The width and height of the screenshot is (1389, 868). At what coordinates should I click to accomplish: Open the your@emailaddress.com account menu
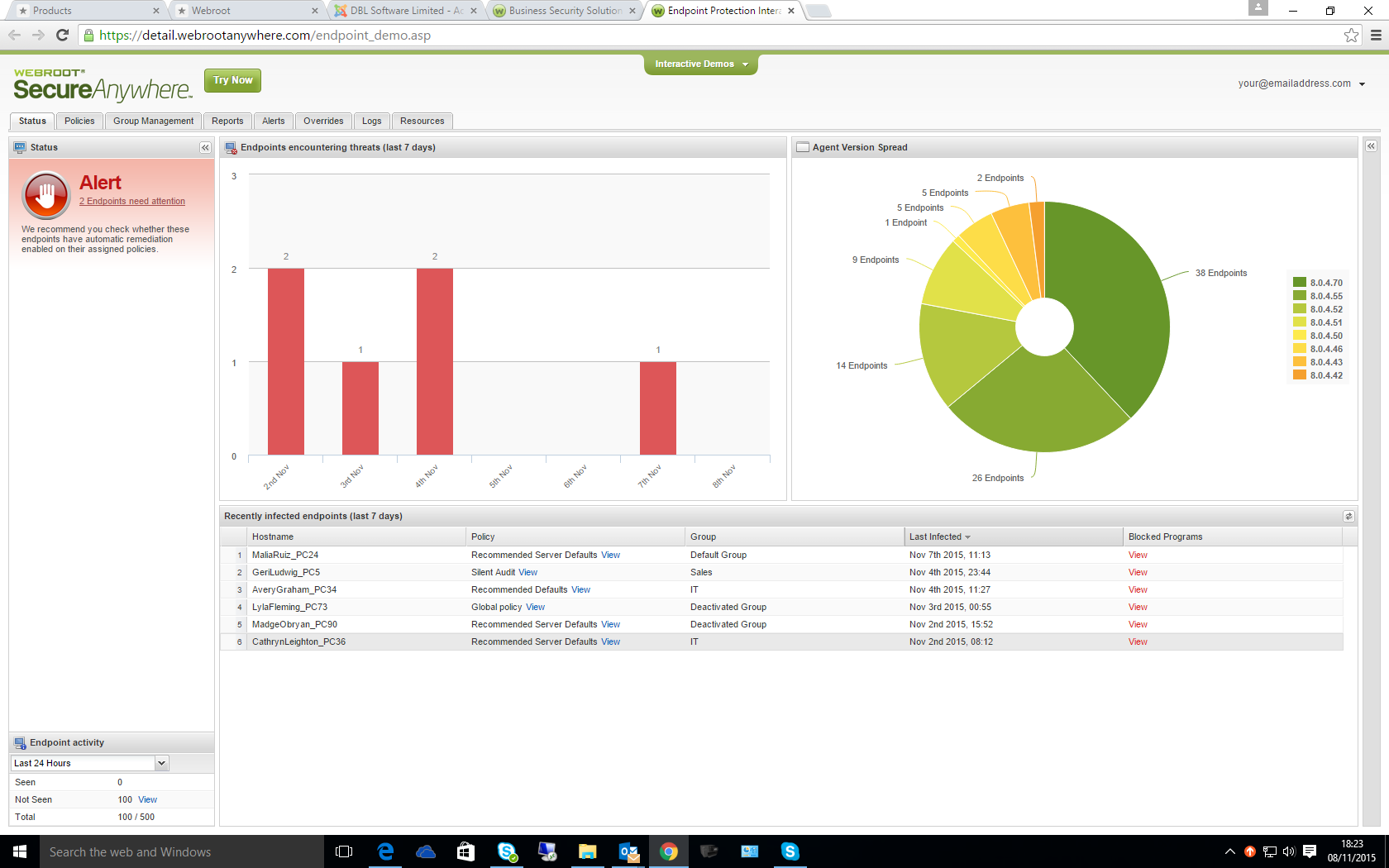pos(1301,83)
